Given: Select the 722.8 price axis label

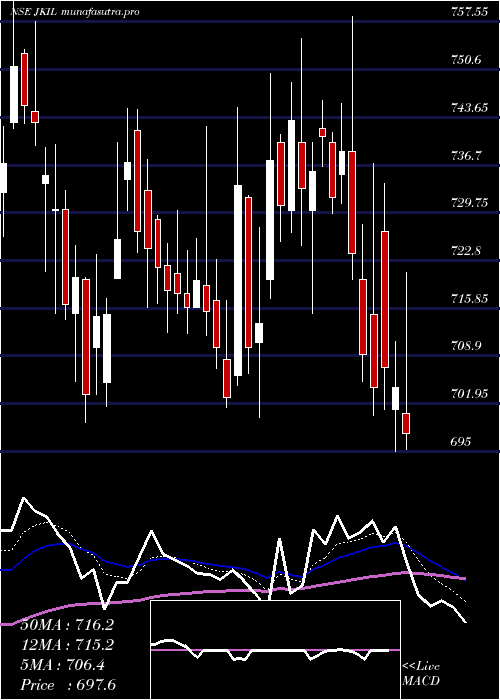Looking at the screenshot, I should [x=465, y=250].
